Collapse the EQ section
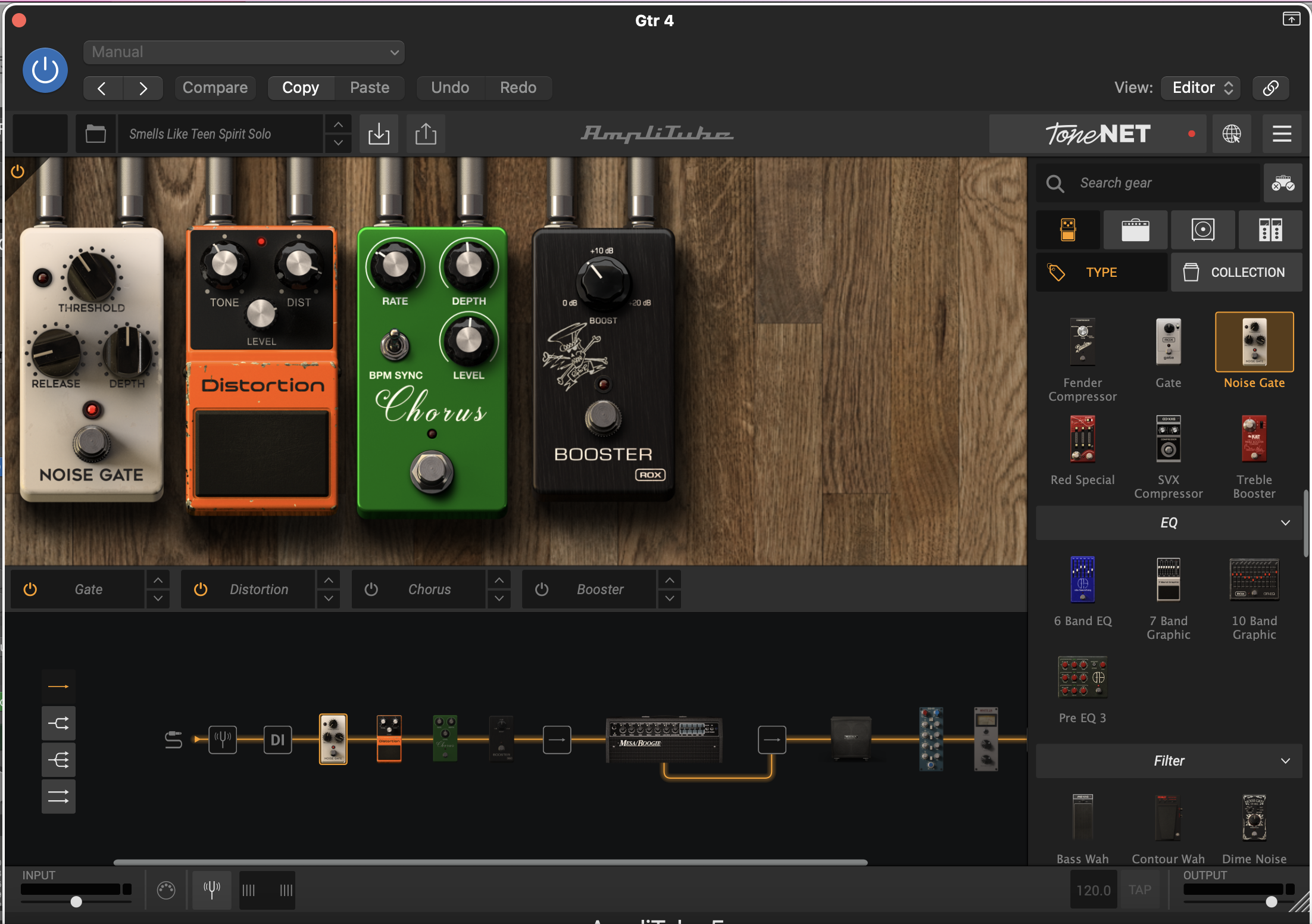The image size is (1312, 924). 1169,523
